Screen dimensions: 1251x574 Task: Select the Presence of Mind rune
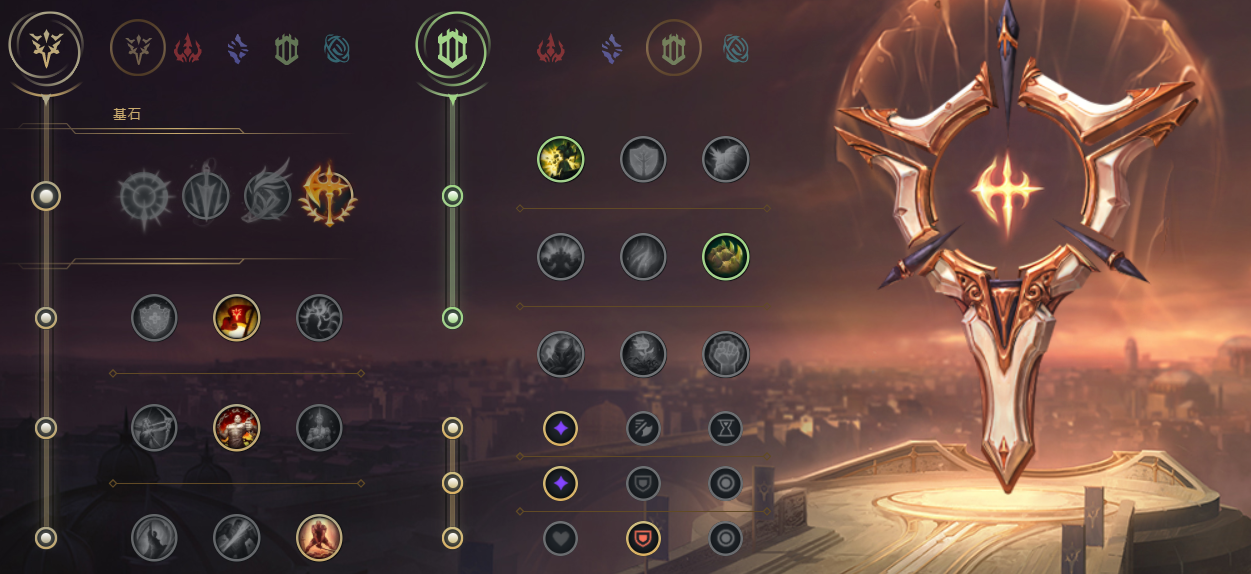click(x=320, y=318)
